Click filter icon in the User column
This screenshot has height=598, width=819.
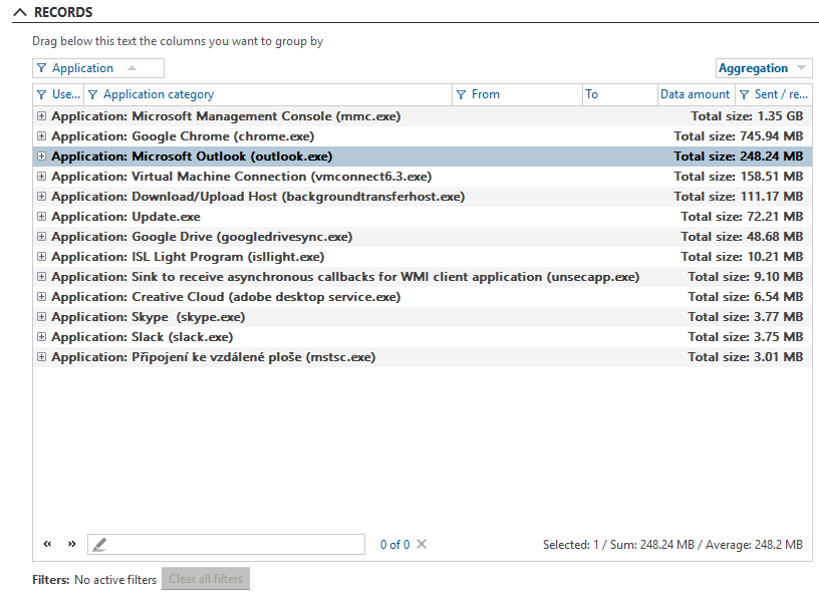(x=42, y=95)
